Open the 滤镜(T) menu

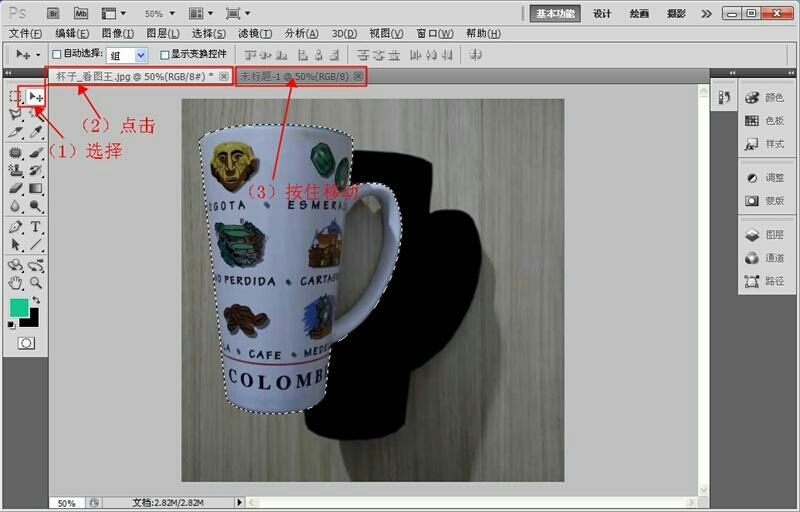[255, 34]
